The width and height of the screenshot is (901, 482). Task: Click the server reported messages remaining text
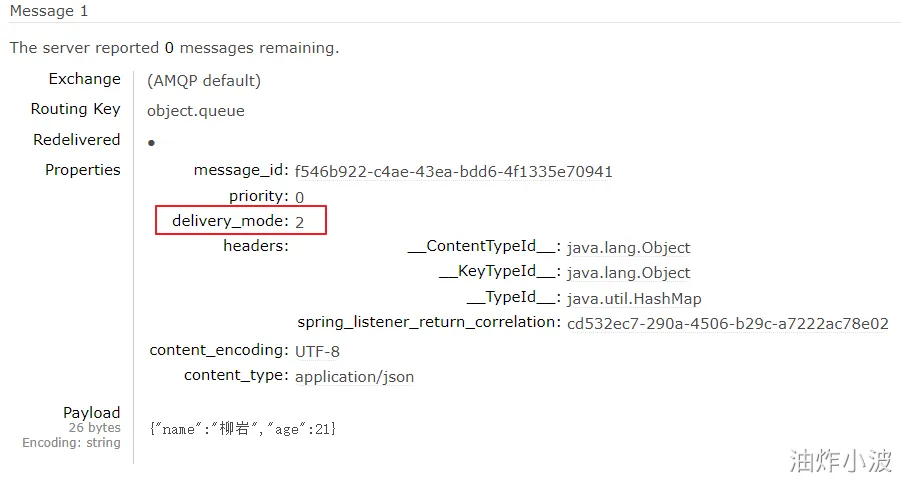point(174,47)
